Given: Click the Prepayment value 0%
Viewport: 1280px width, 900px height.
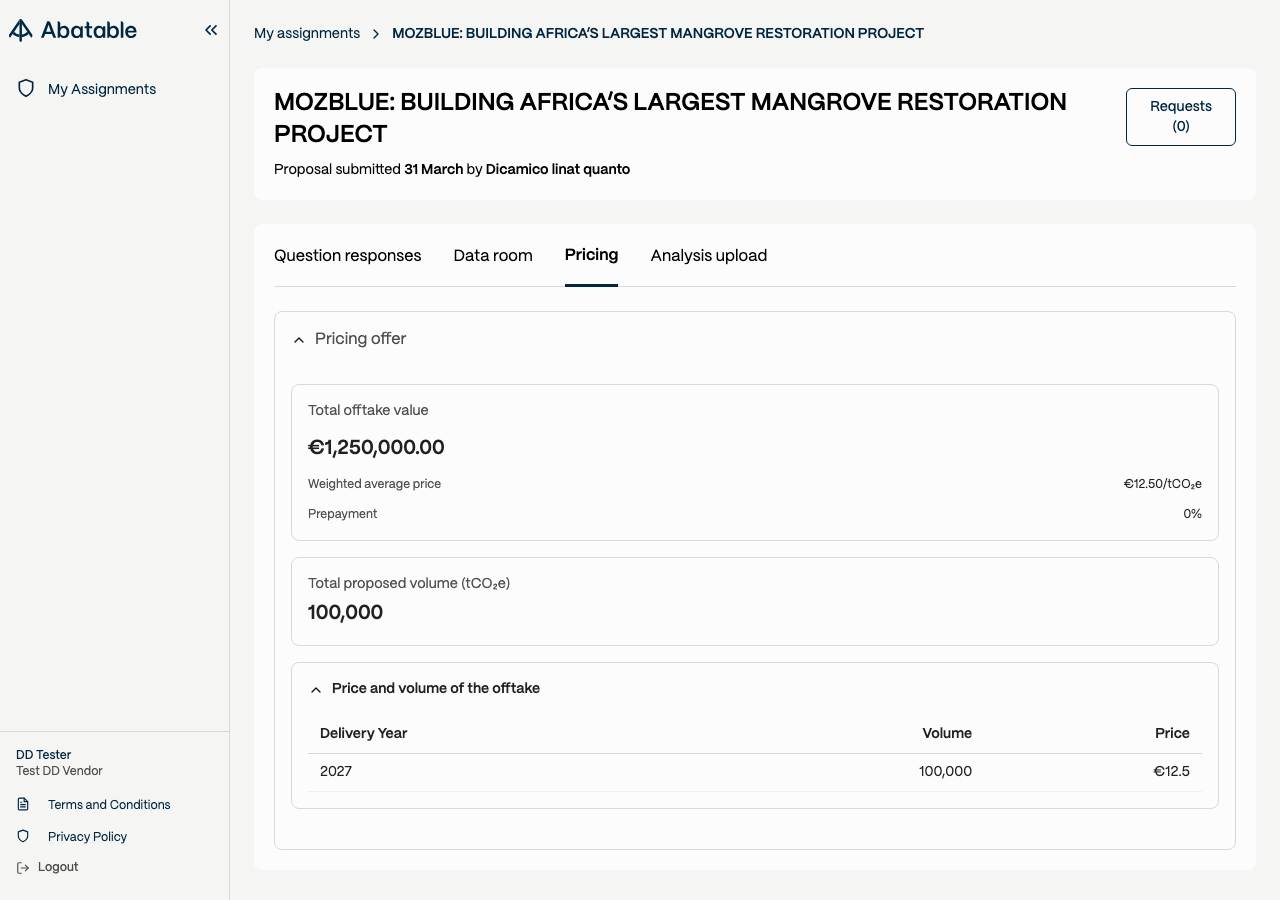Looking at the screenshot, I should 1192,514.
